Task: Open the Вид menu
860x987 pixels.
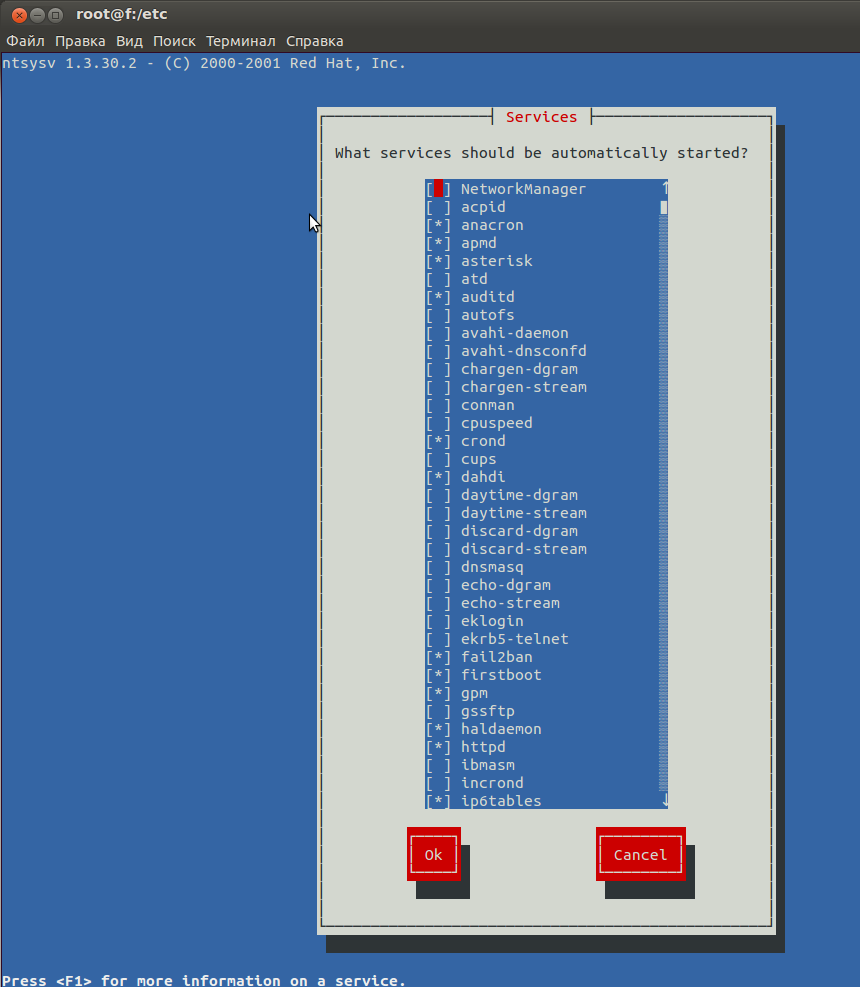Action: point(129,42)
